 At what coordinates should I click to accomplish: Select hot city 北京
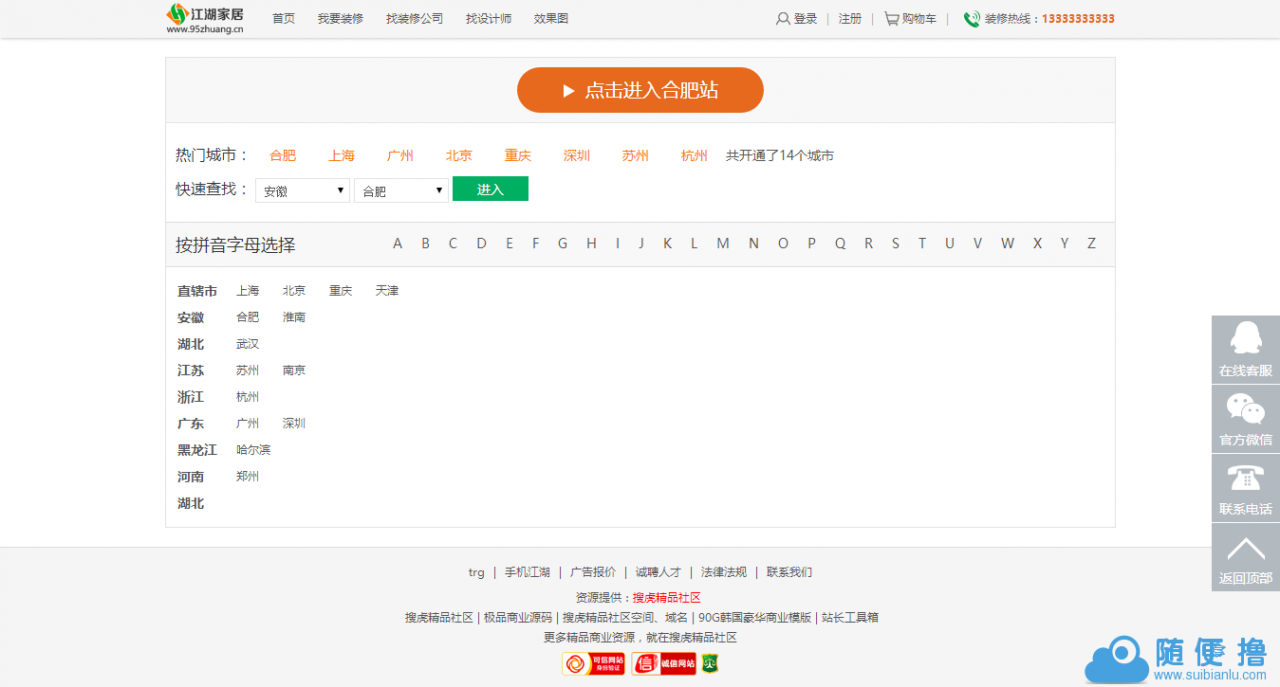(x=459, y=155)
